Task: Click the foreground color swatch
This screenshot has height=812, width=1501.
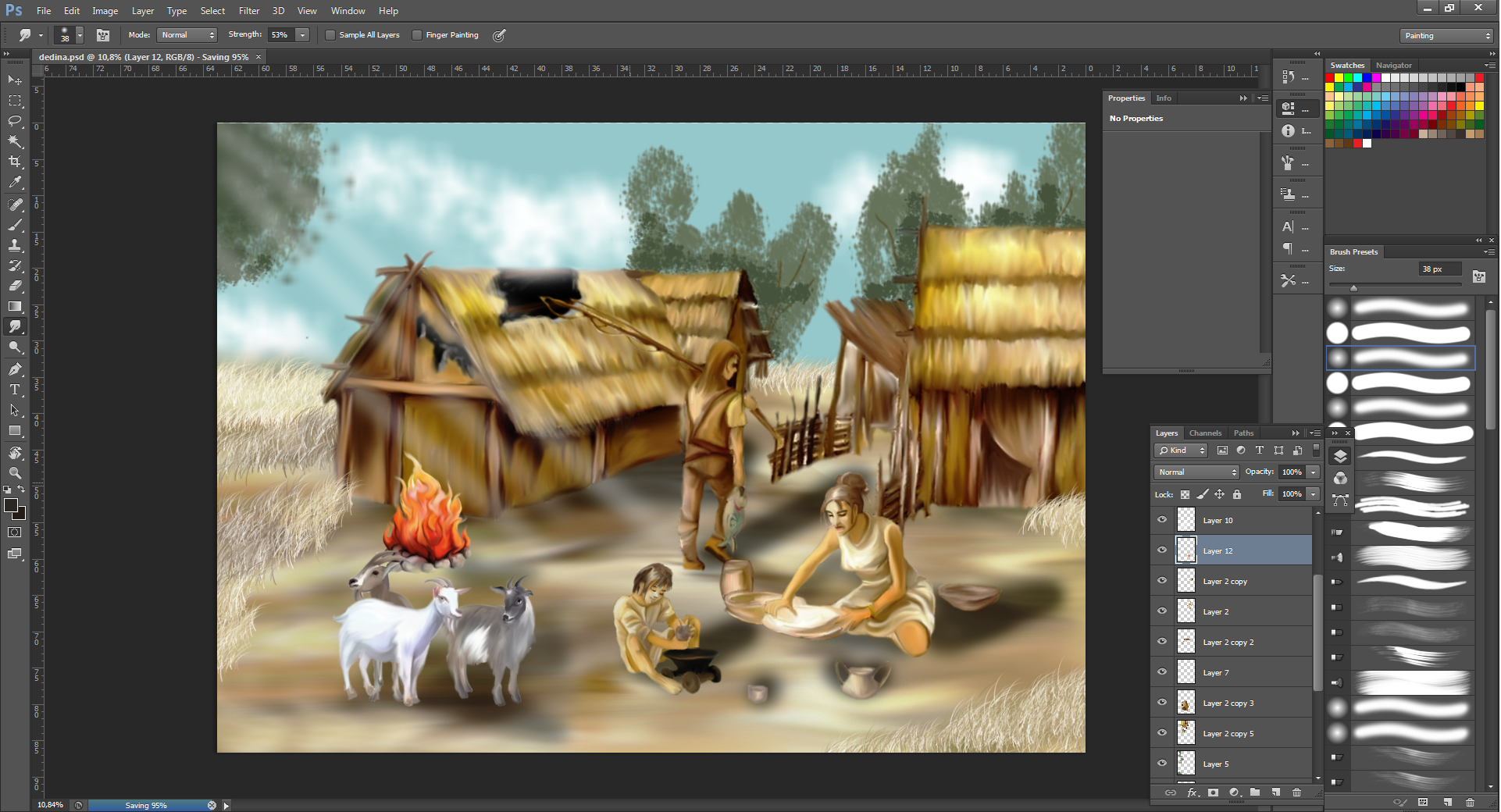Action: pos(11,506)
